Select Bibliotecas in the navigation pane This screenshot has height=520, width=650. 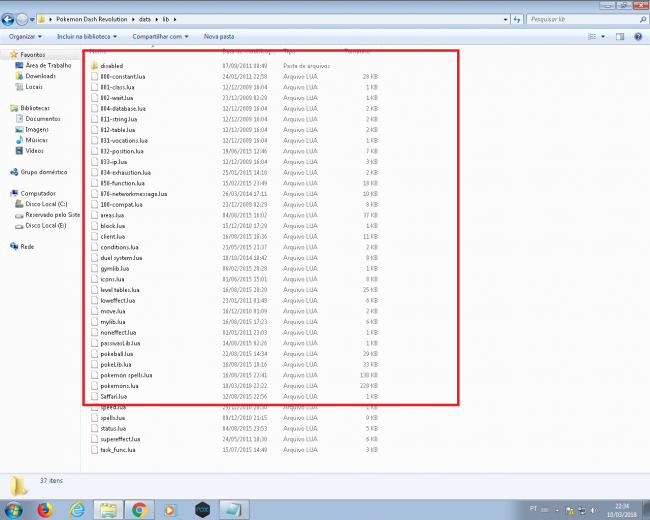[35, 108]
